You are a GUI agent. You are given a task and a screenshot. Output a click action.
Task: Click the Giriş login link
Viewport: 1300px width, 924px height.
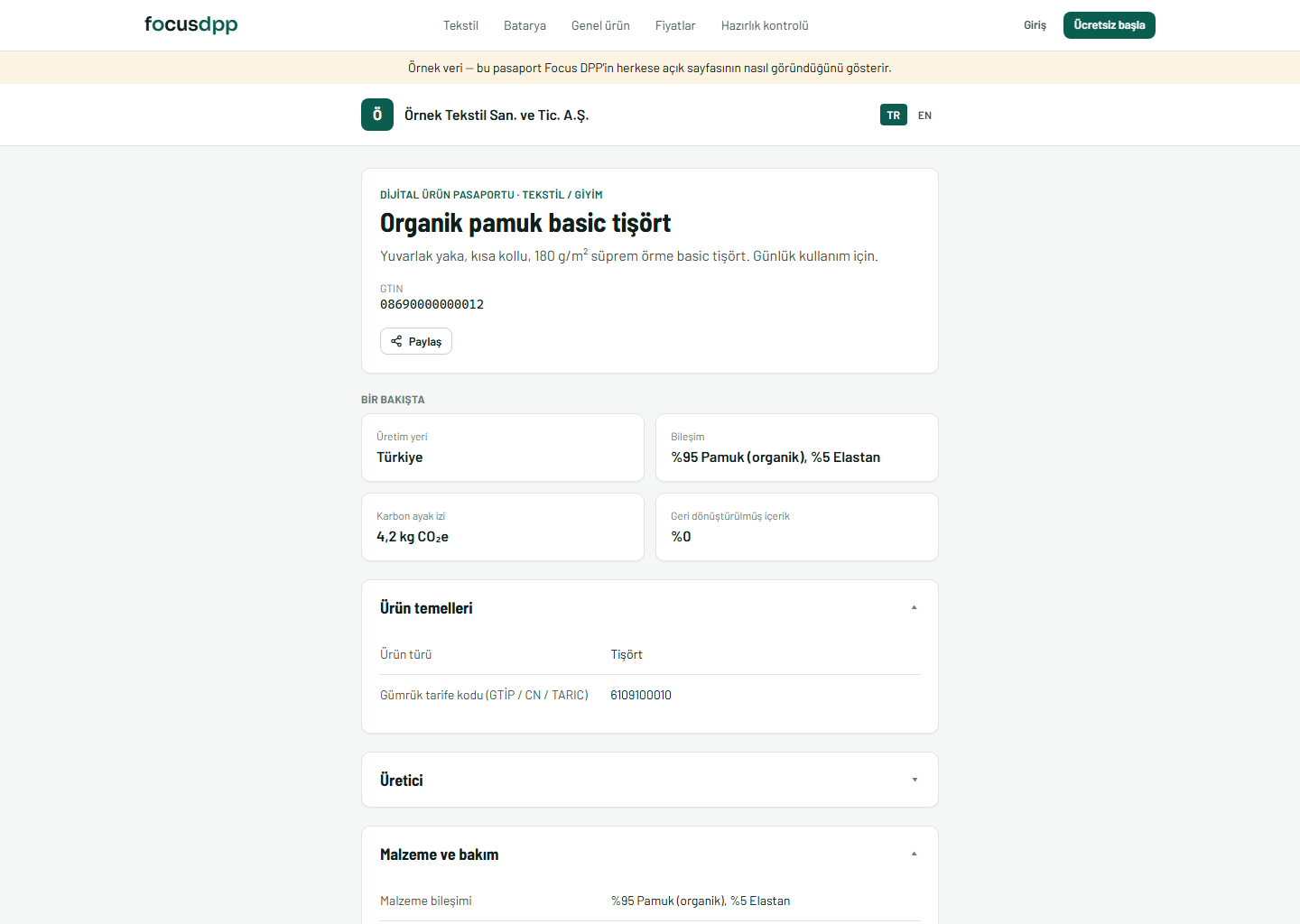[1035, 25]
